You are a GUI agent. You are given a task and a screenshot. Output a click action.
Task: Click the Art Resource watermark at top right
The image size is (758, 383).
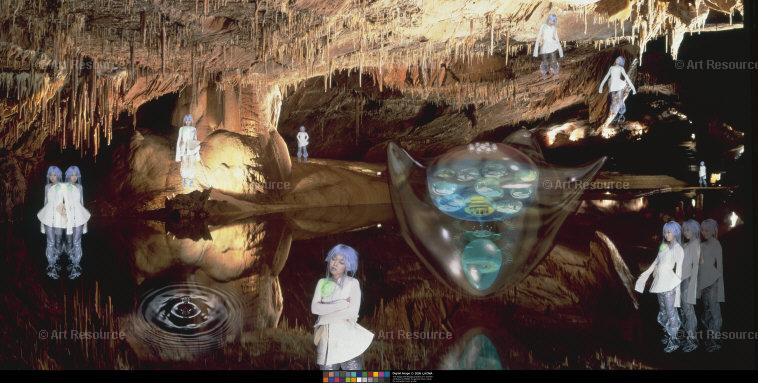(716, 64)
